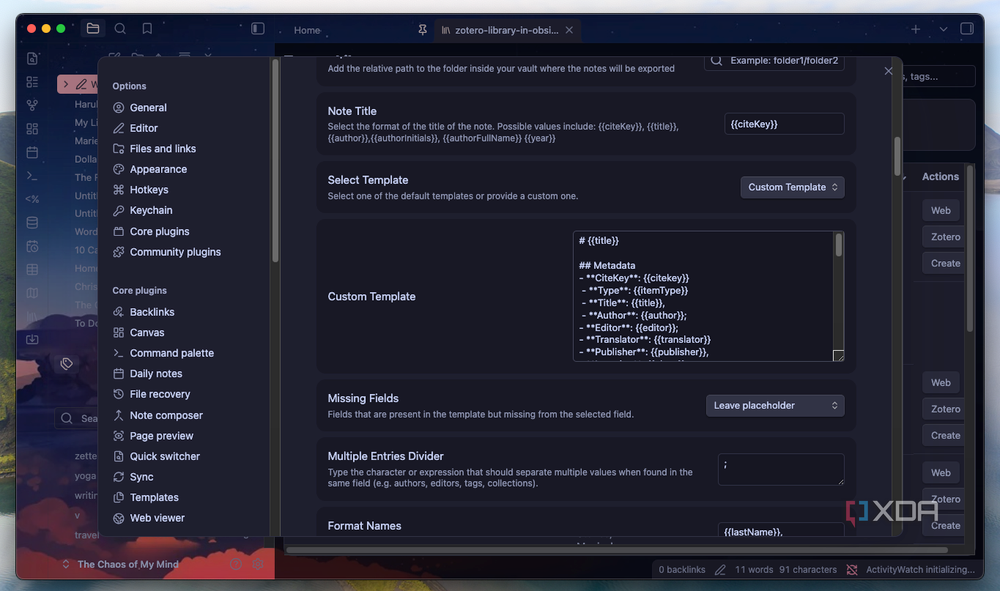Focus Multiple Entries Divider field
Screen dimensions: 1000x591
pyautogui.click(x=781, y=469)
